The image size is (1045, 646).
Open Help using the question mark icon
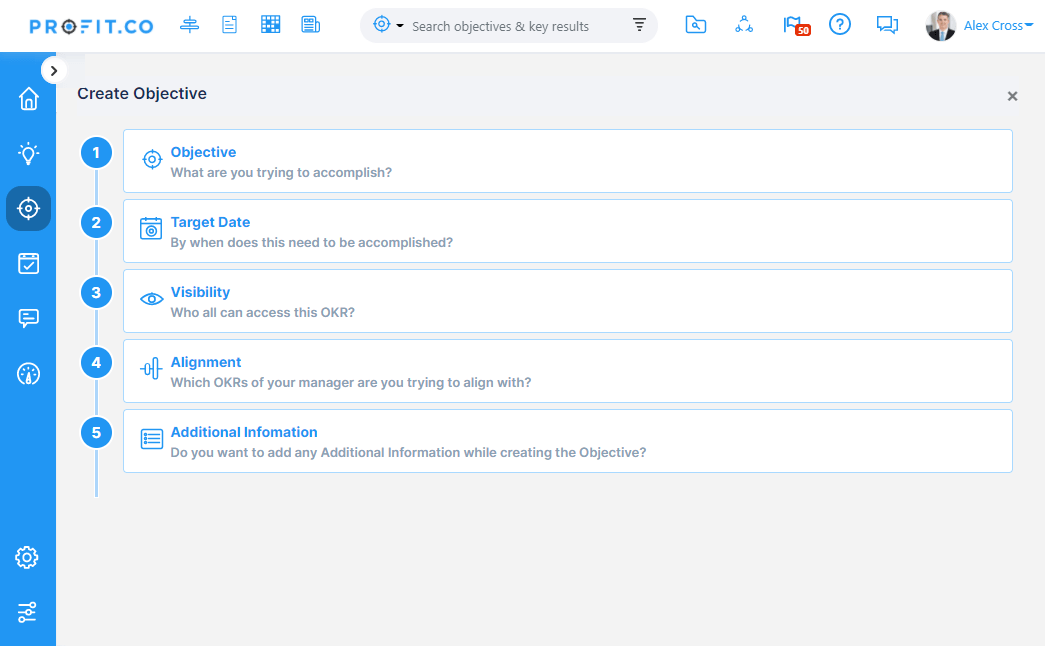[x=839, y=24]
